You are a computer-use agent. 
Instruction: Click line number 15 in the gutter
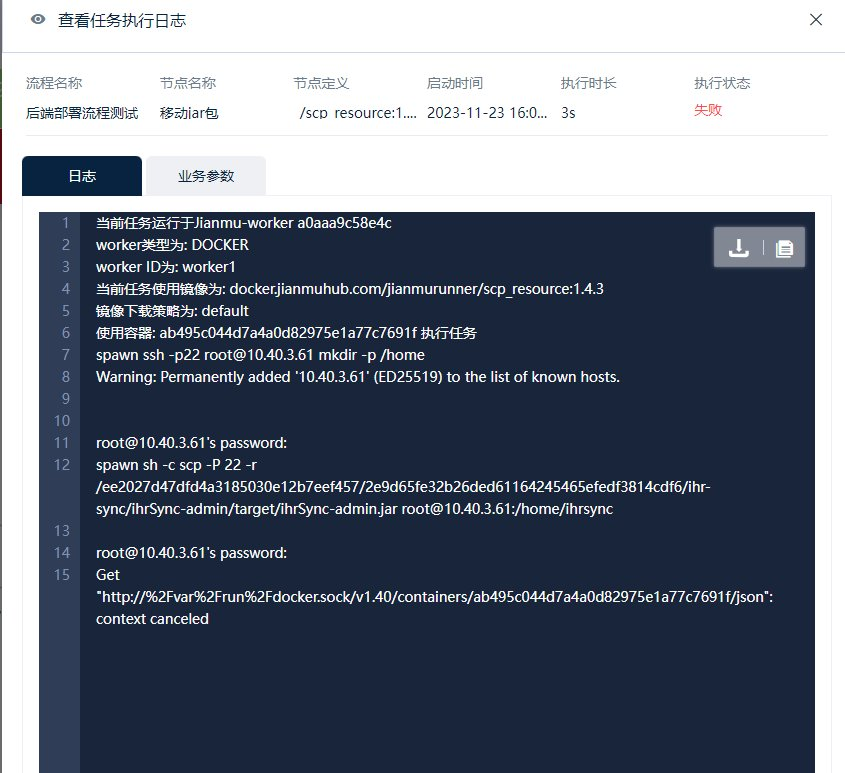click(x=62, y=575)
